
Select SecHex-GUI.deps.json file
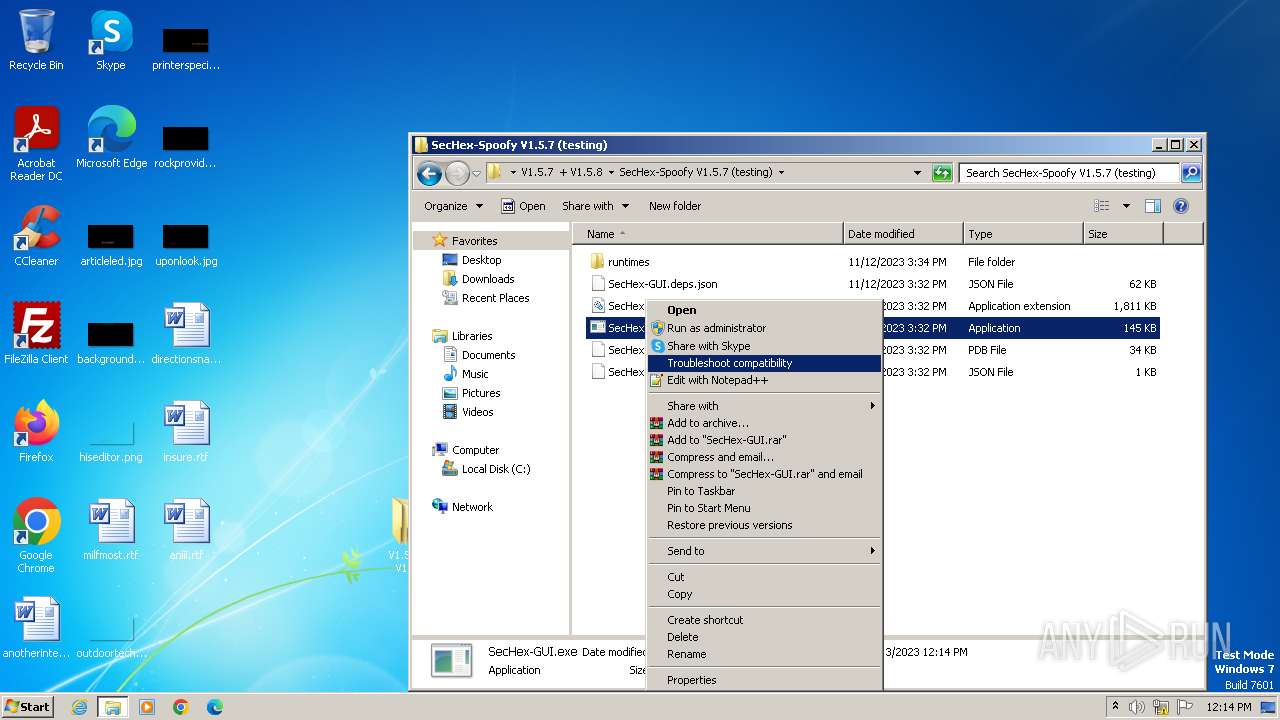(x=662, y=284)
